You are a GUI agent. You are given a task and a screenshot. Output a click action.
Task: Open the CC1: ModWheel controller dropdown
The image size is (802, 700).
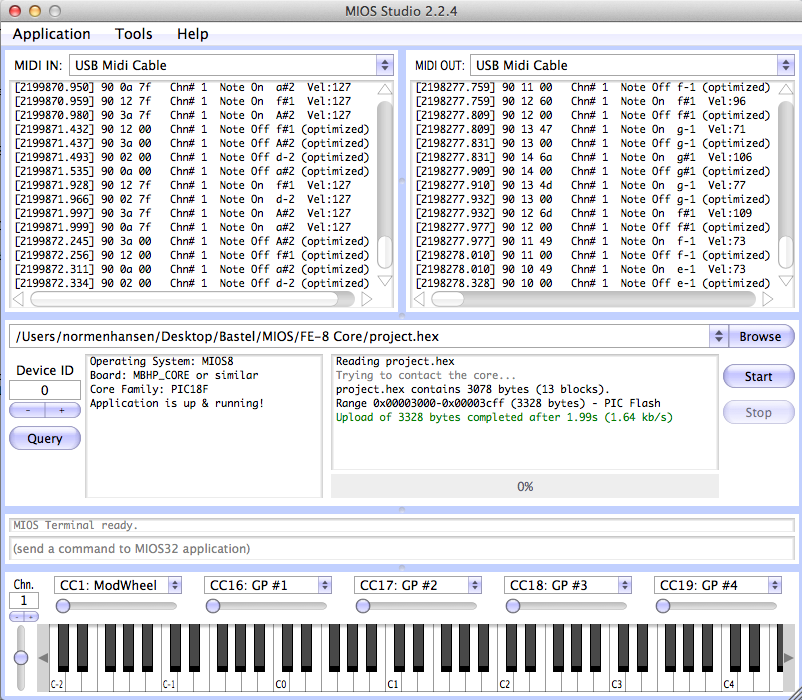click(118, 585)
